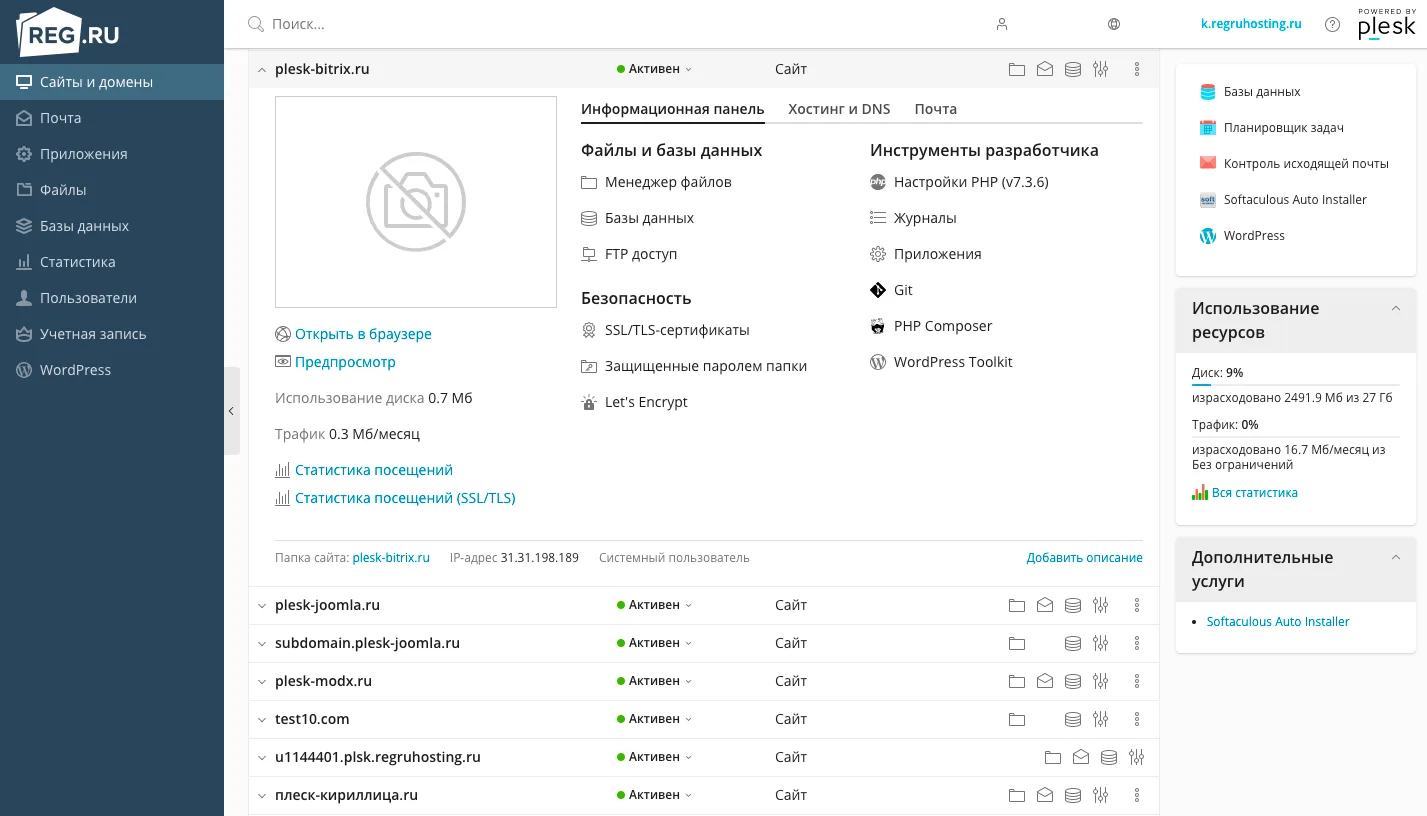Image resolution: width=1427 pixels, height=816 pixels.
Task: Switch to the Почта tab of plesk-bitrix.ru
Action: pos(935,109)
